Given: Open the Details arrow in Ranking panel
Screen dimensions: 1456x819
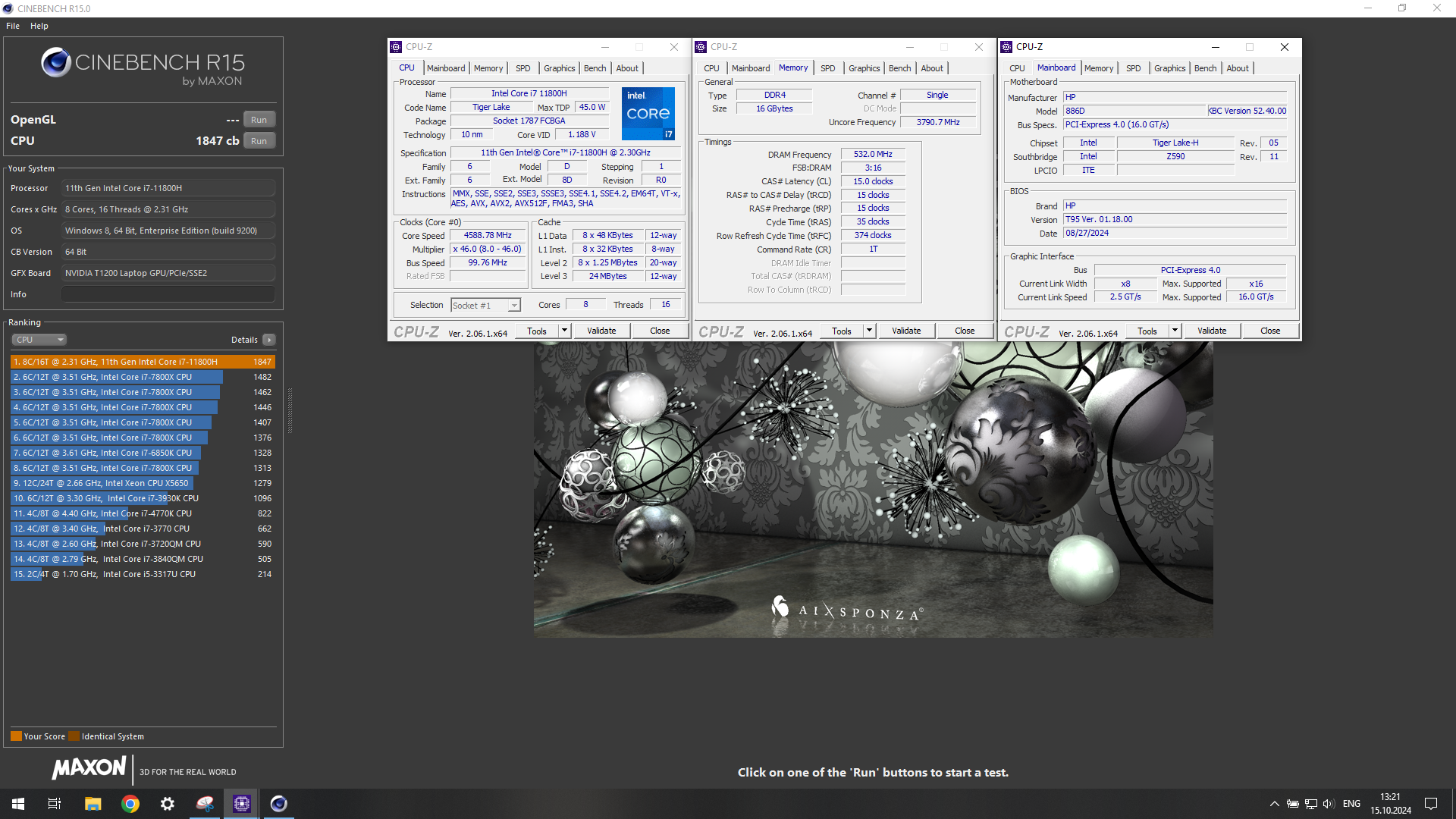Looking at the screenshot, I should [x=269, y=340].
